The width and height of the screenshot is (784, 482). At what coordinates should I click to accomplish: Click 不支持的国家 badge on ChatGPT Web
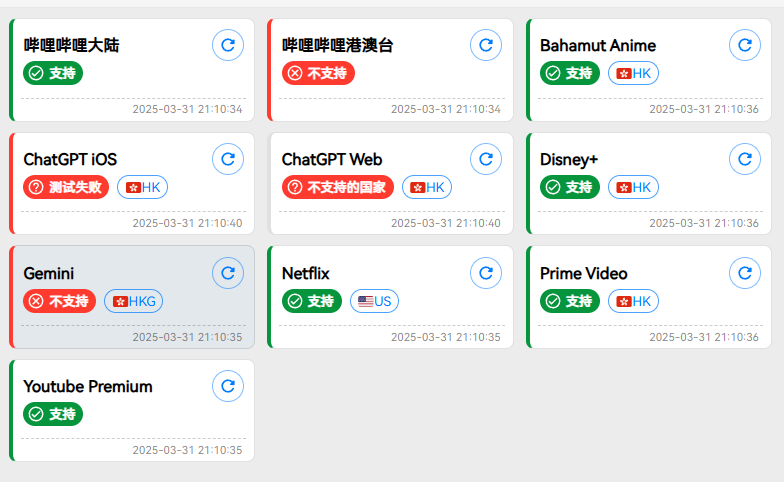pos(338,187)
